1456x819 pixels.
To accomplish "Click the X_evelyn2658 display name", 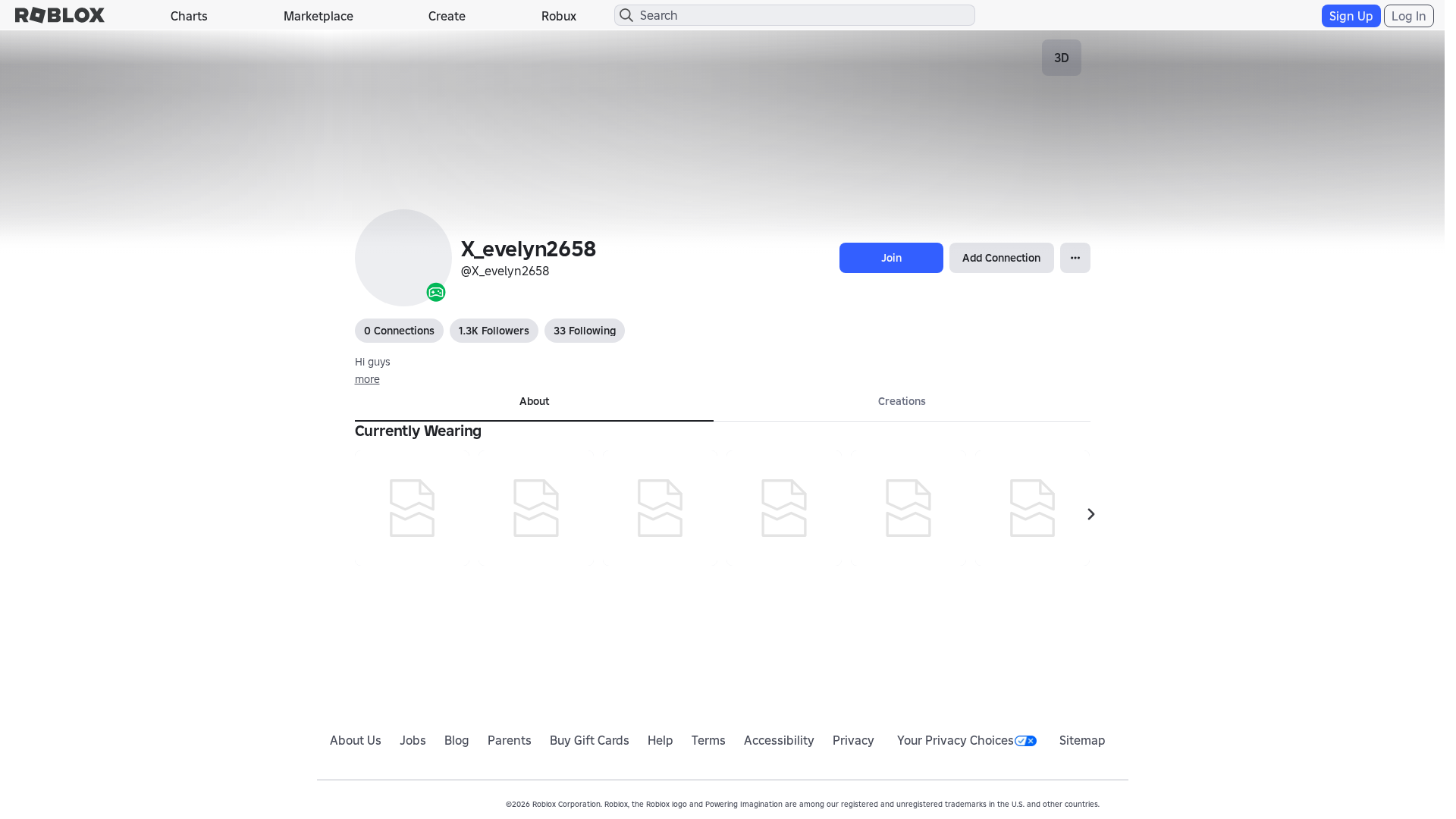I will coord(529,249).
